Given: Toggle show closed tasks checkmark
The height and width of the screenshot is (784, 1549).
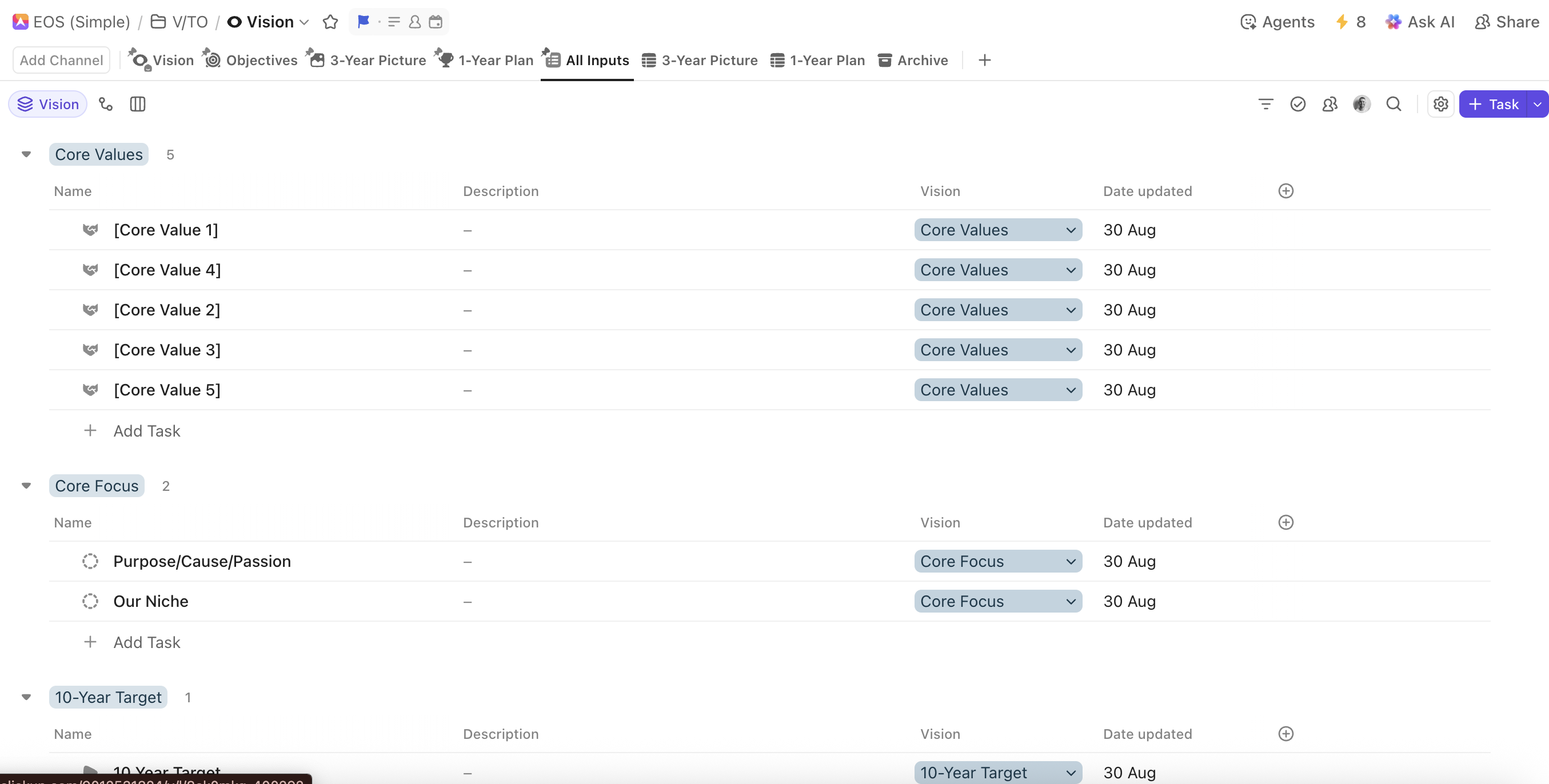Looking at the screenshot, I should pyautogui.click(x=1298, y=104).
